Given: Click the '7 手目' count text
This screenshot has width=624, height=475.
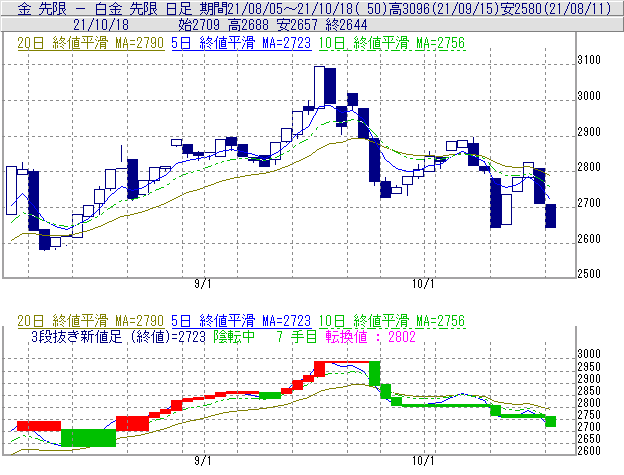Looking at the screenshot, I should pyautogui.click(x=296, y=337).
